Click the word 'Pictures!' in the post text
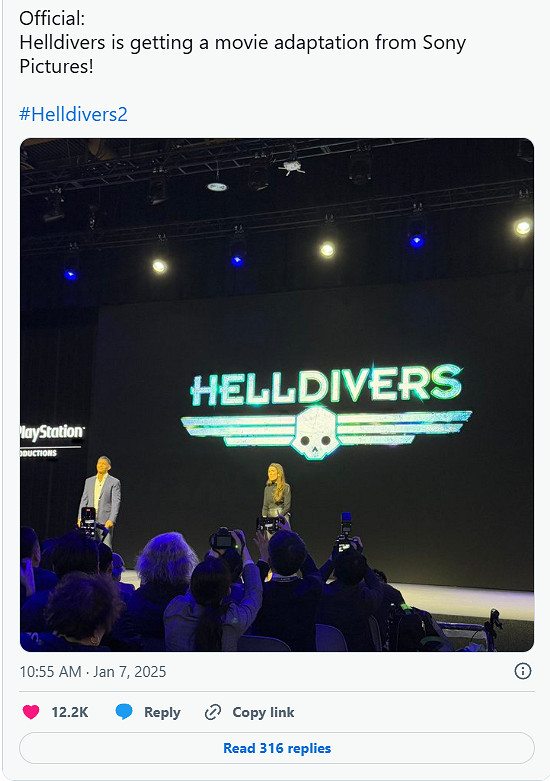Image resolution: width=550 pixels, height=781 pixels. tap(56, 66)
